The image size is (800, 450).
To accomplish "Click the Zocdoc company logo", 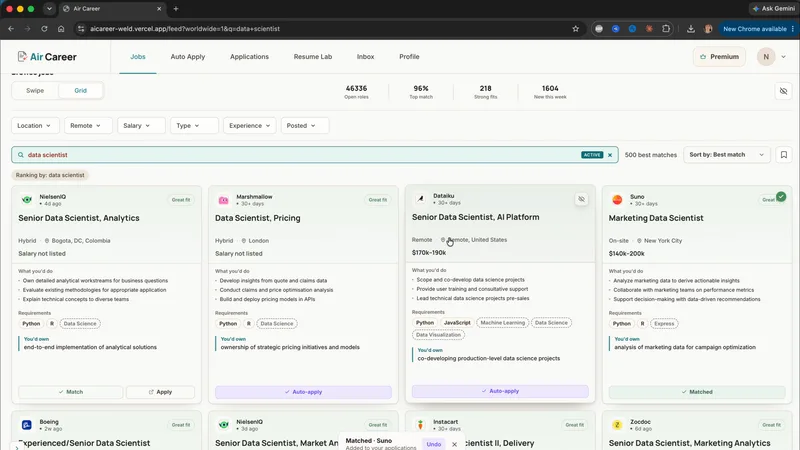I will tap(617, 424).
